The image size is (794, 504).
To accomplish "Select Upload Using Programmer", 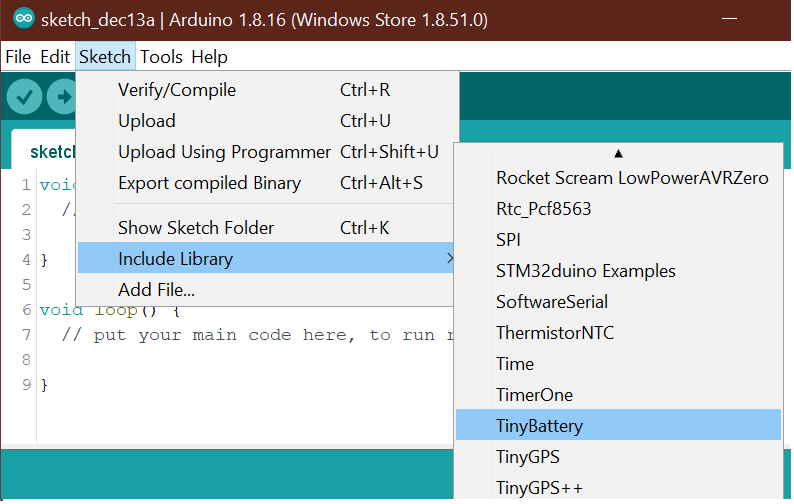I will coord(265,152).
